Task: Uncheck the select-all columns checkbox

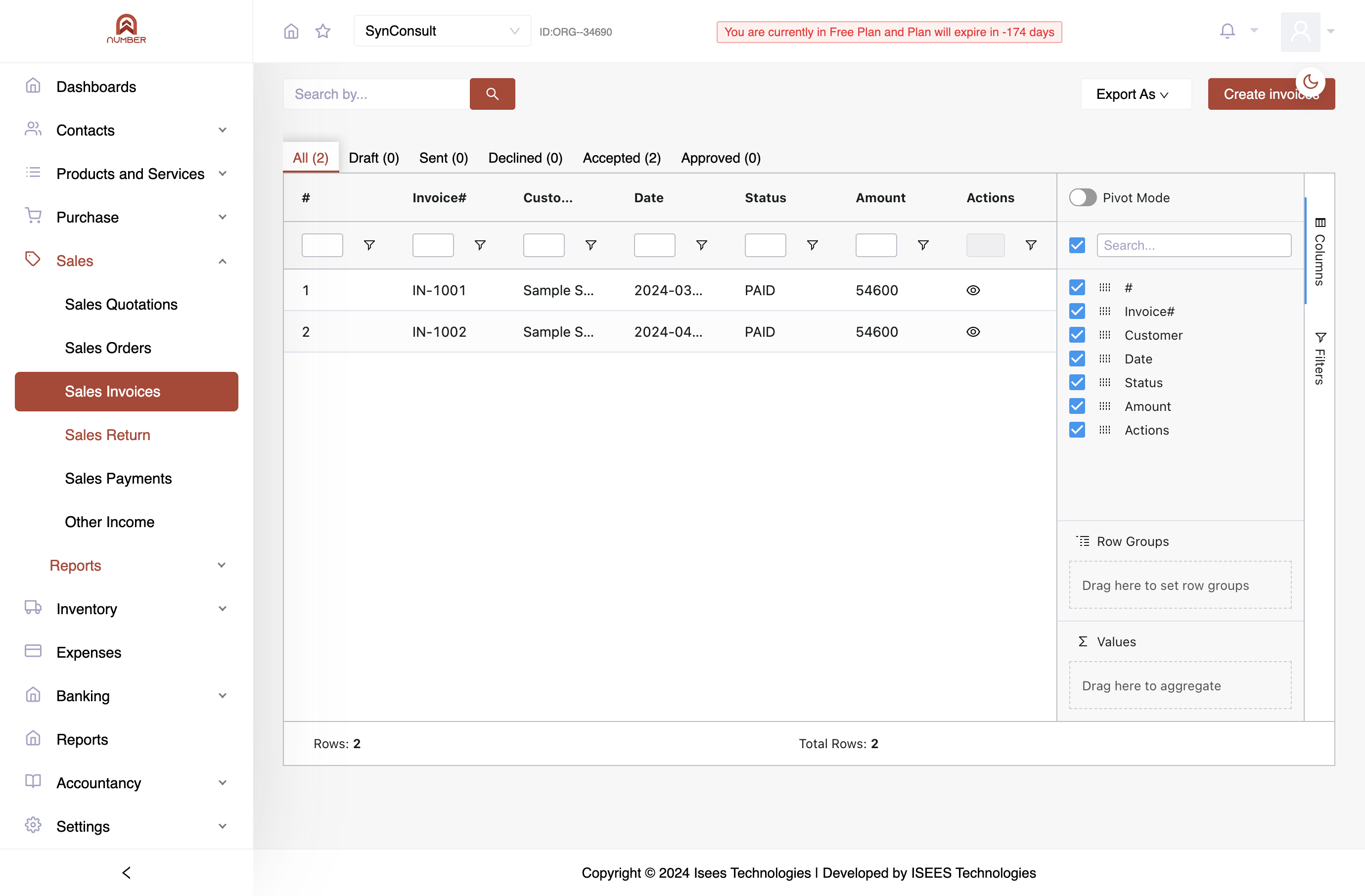Action: tap(1077, 245)
